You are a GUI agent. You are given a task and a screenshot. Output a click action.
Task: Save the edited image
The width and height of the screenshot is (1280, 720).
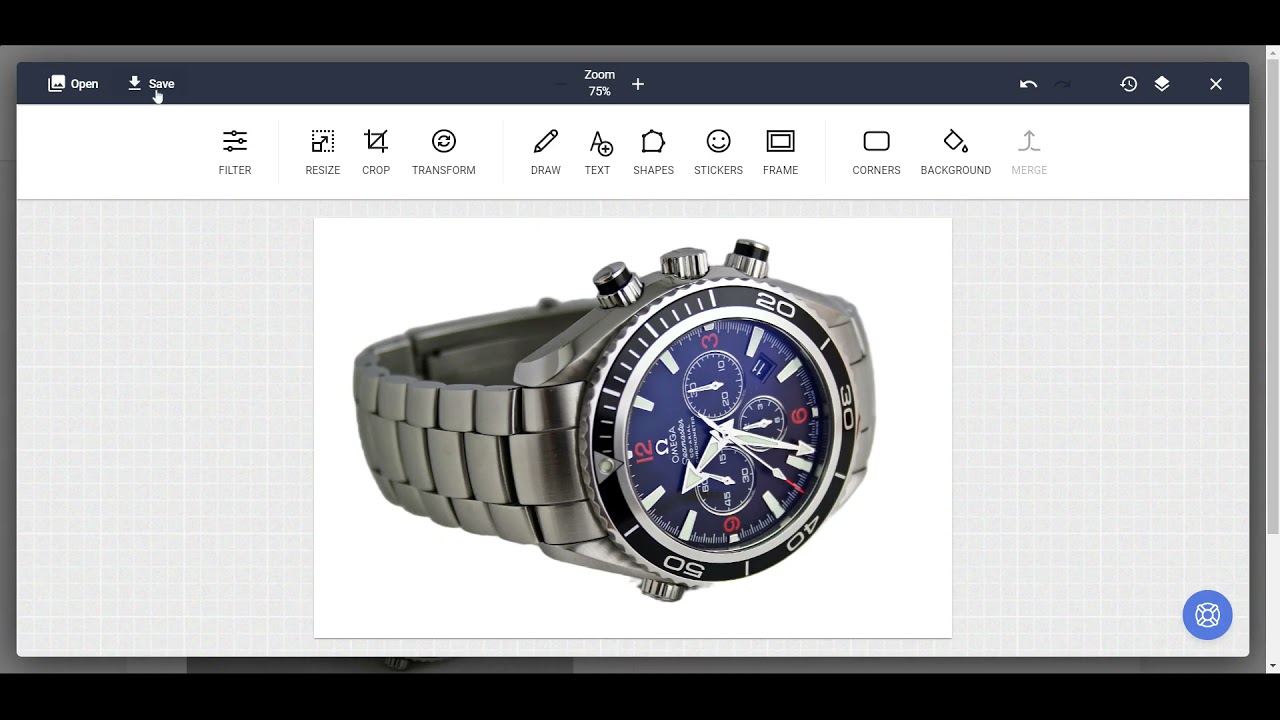tap(151, 84)
